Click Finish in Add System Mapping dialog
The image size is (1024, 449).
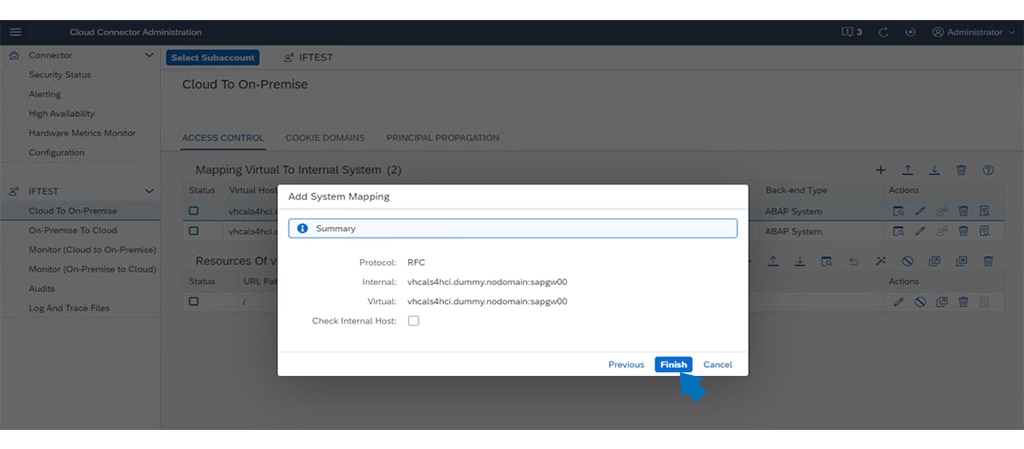pyautogui.click(x=673, y=365)
